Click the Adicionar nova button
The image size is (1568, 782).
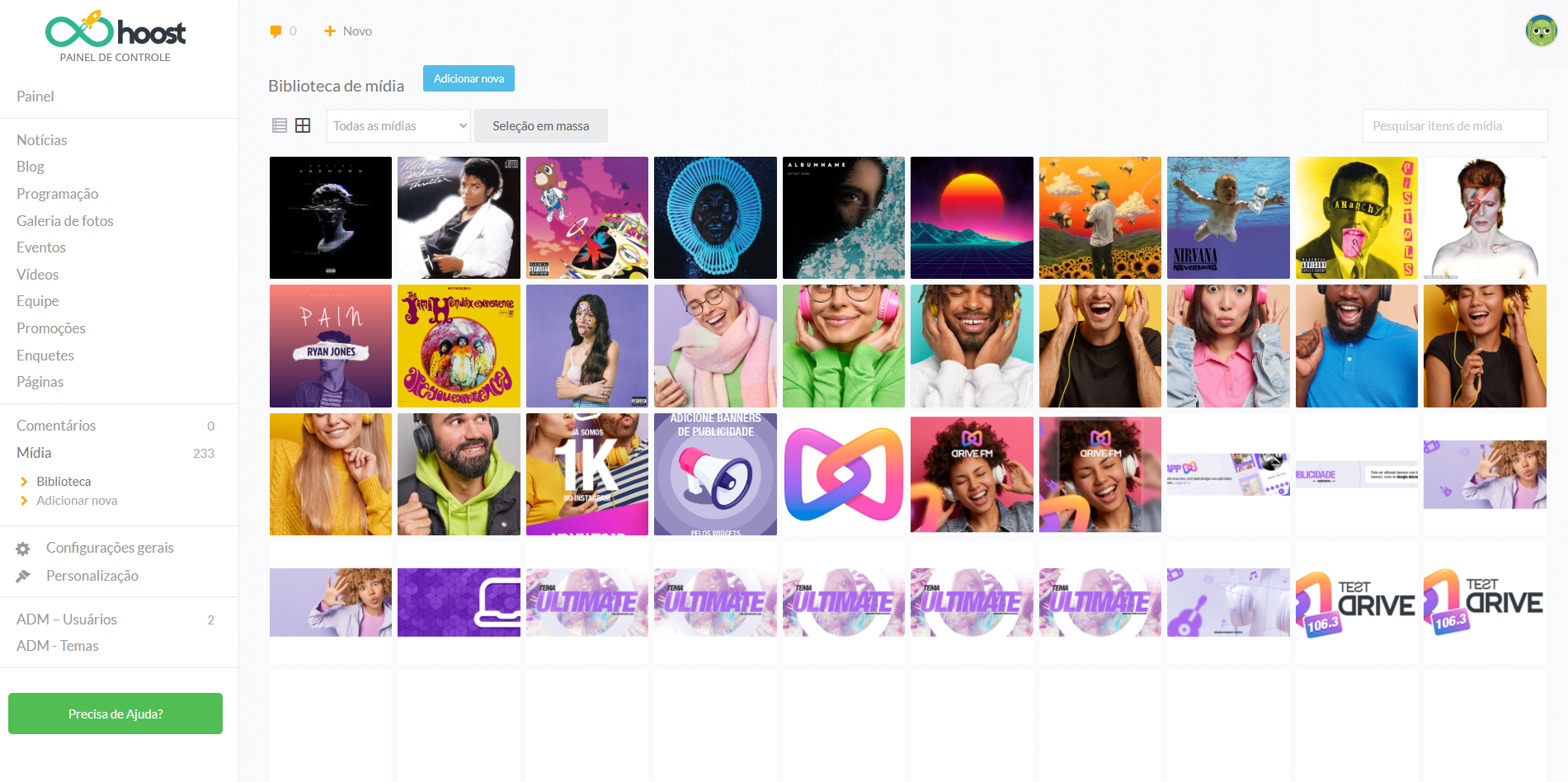[x=469, y=78]
